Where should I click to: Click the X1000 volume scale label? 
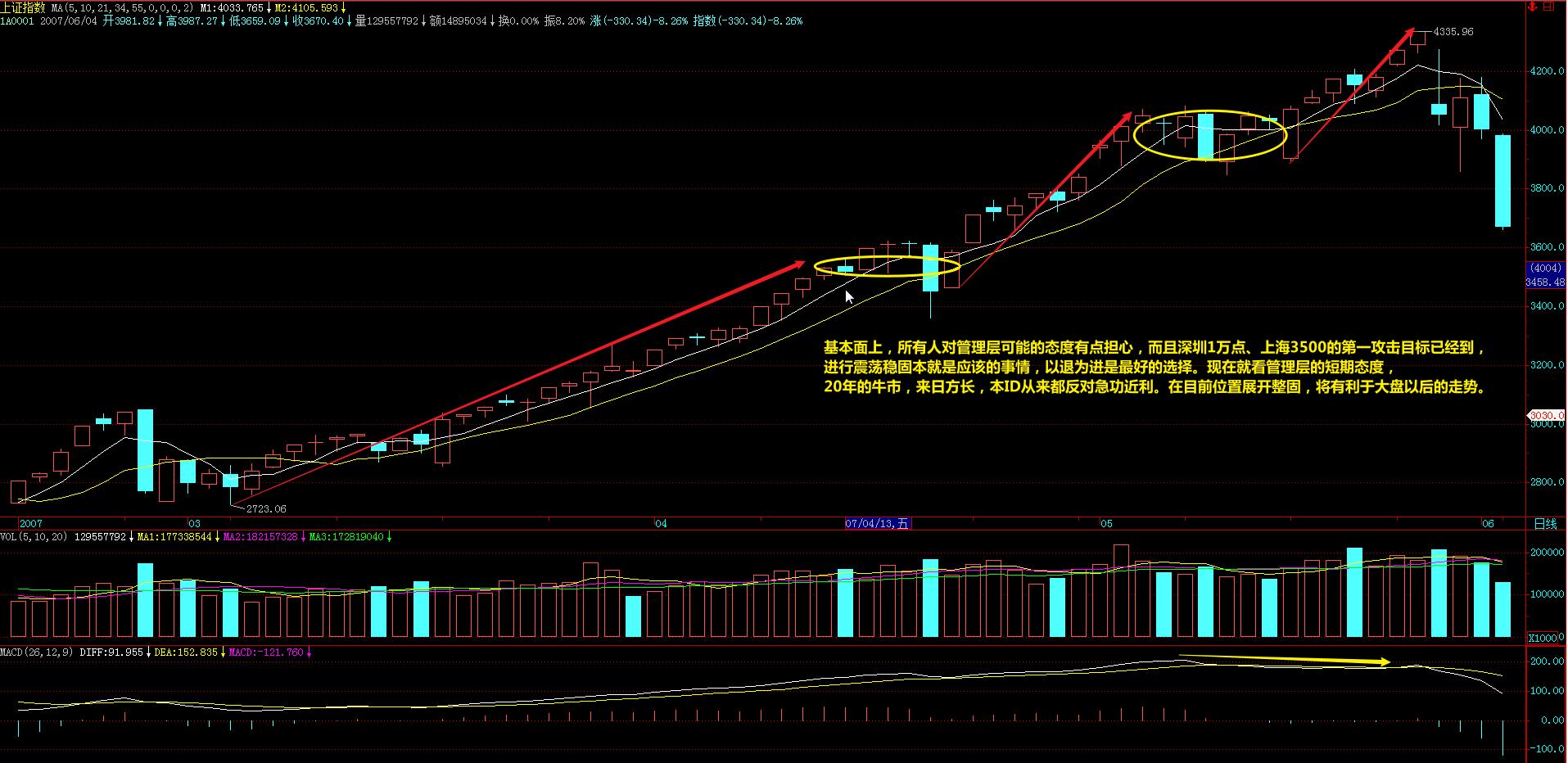pyautogui.click(x=1543, y=638)
